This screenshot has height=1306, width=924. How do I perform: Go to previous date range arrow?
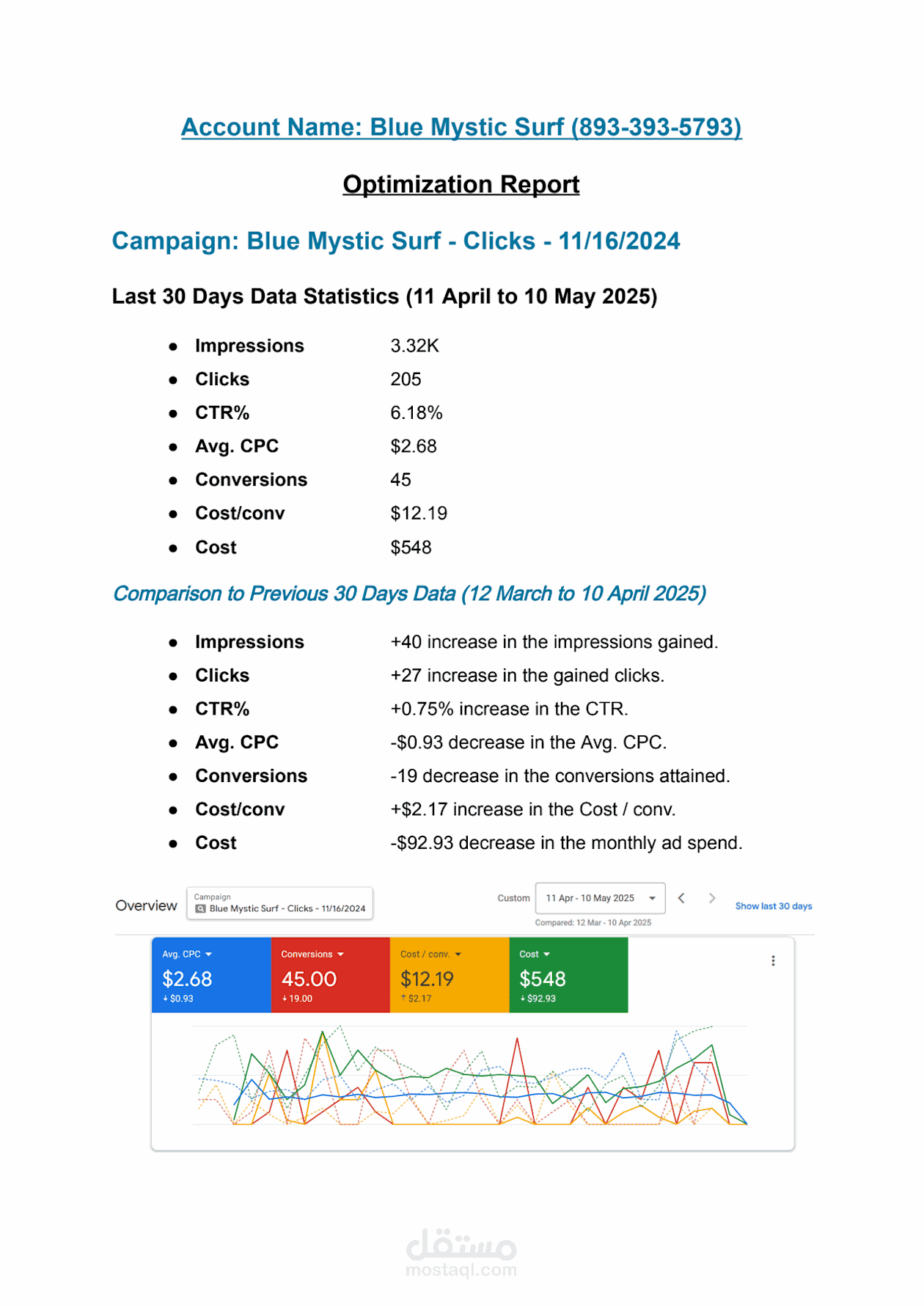coord(681,898)
